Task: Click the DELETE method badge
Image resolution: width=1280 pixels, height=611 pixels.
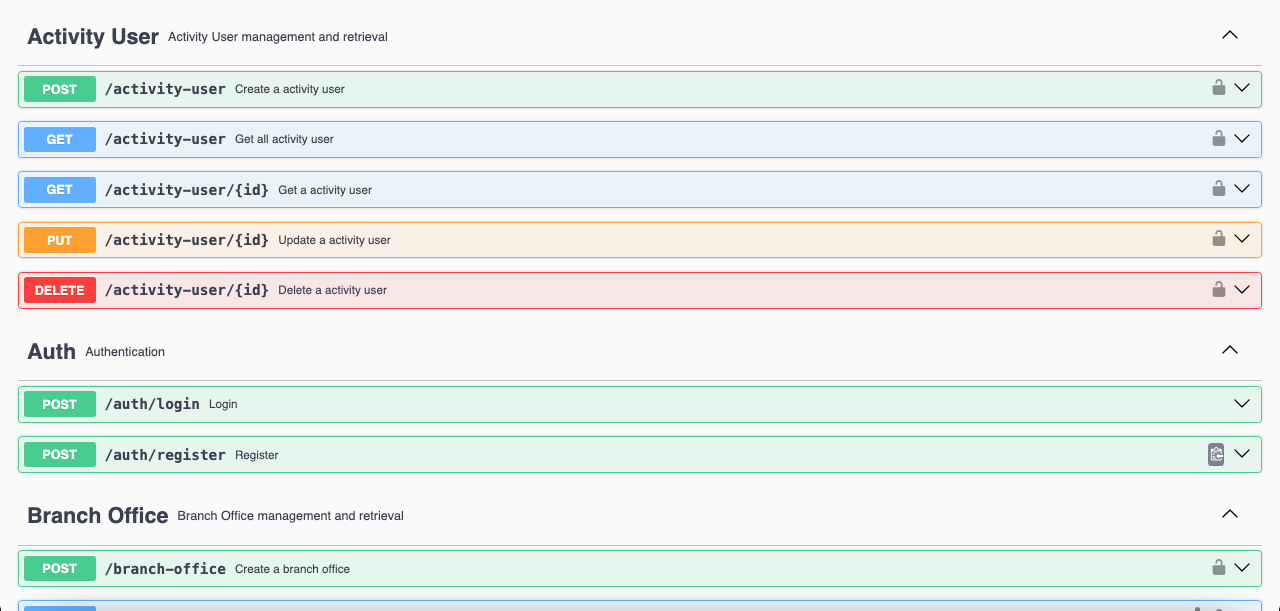Action: [x=60, y=290]
